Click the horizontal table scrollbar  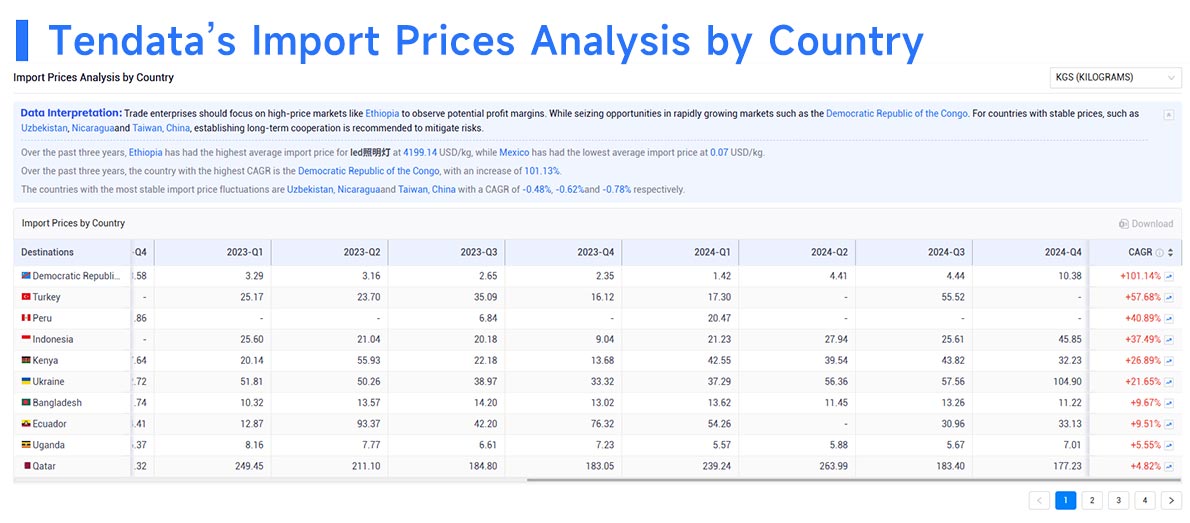coord(853,480)
